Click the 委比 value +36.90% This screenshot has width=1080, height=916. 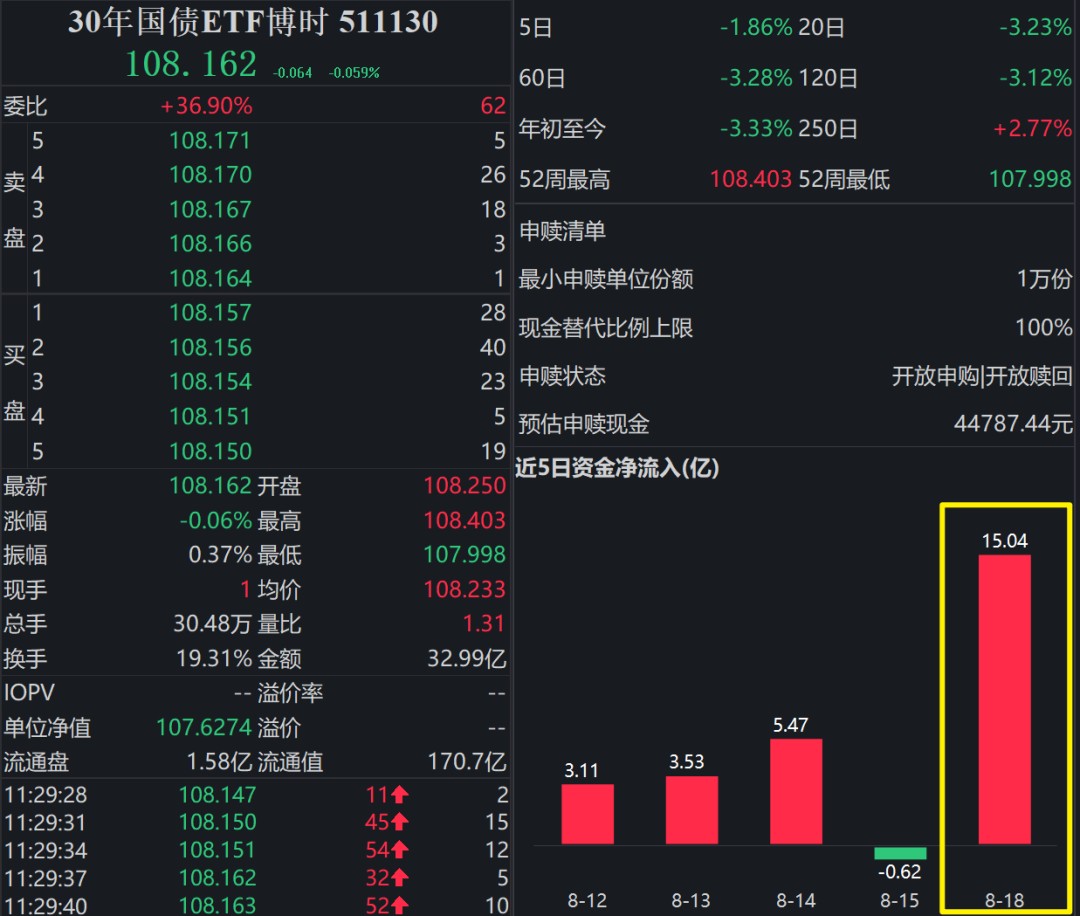pos(206,106)
